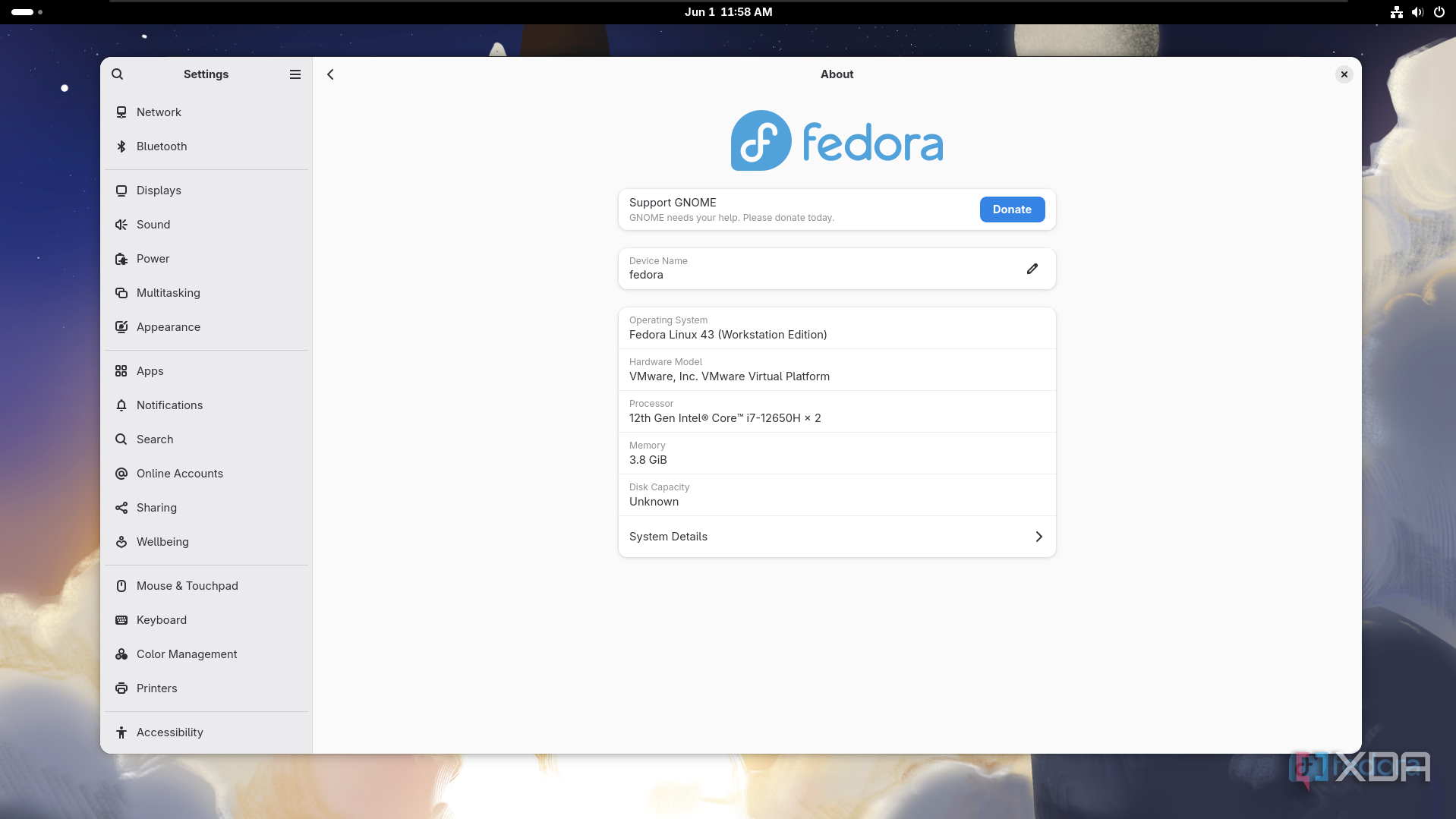The image size is (1456, 819).
Task: Click the 3.8 GiB memory value
Action: point(648,460)
